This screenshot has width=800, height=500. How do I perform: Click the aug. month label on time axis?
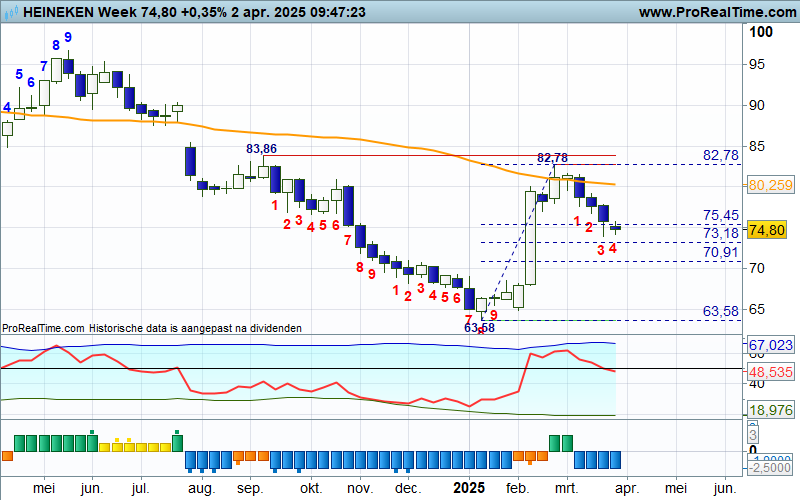[201, 488]
